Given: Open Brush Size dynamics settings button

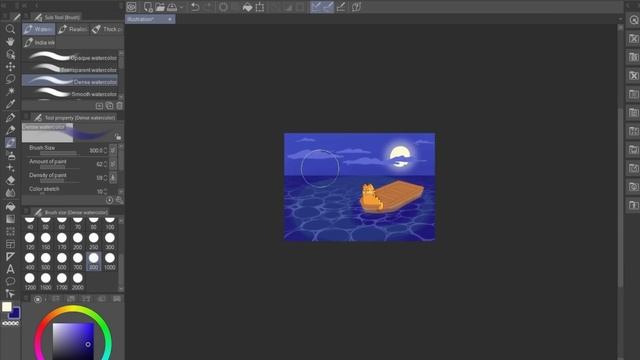Looking at the screenshot, I should tap(113, 150).
